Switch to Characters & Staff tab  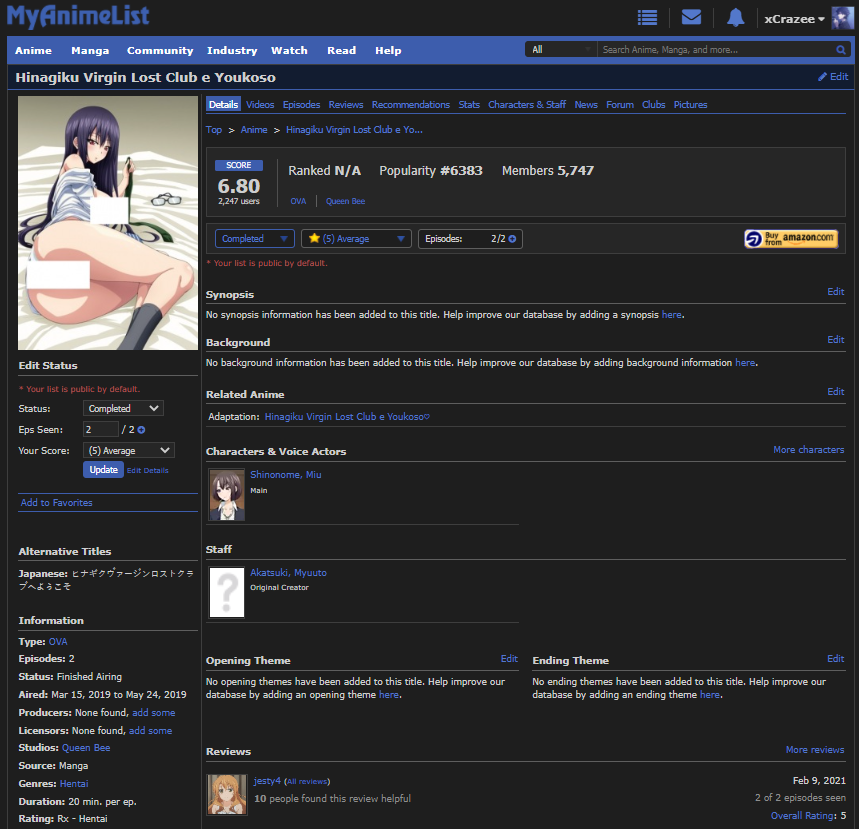(x=527, y=105)
